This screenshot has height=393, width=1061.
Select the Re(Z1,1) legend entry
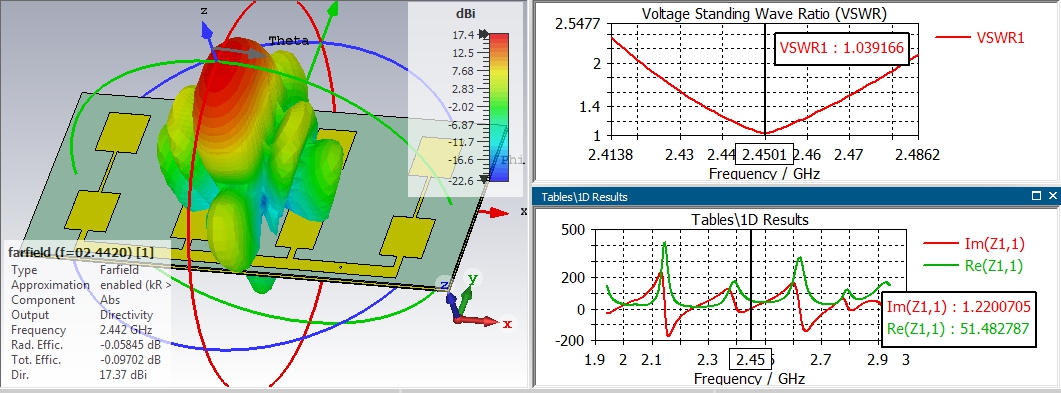pos(974,267)
